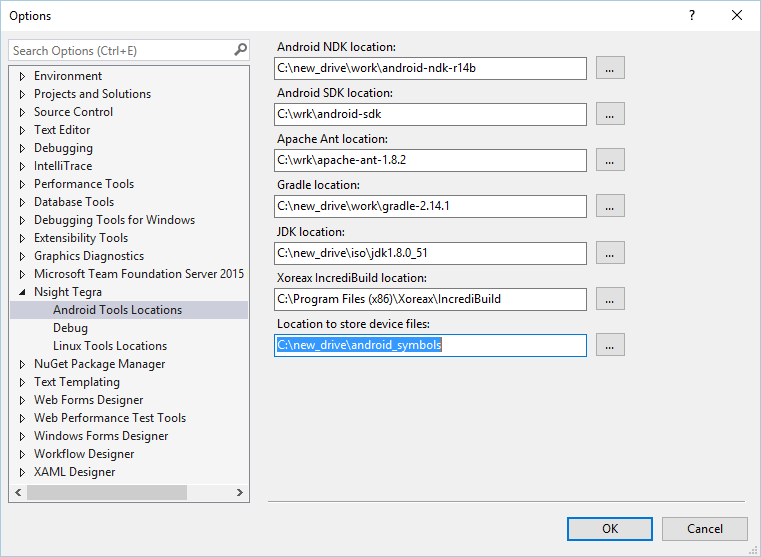Browse for device files storage location

[x=610, y=345]
